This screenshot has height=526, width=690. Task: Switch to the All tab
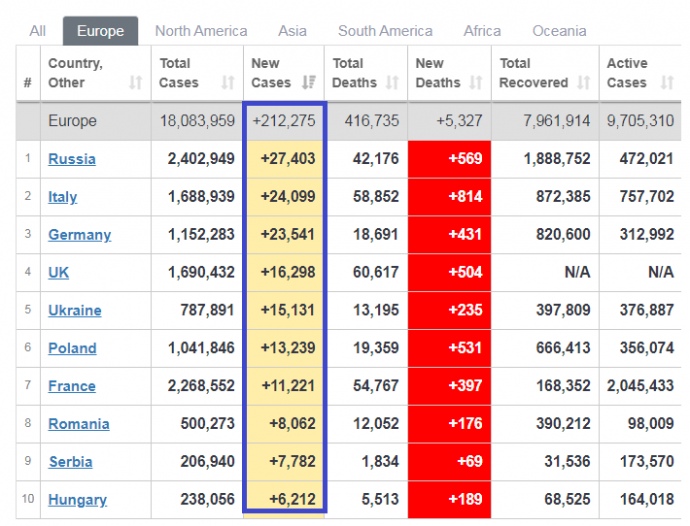tap(37, 31)
